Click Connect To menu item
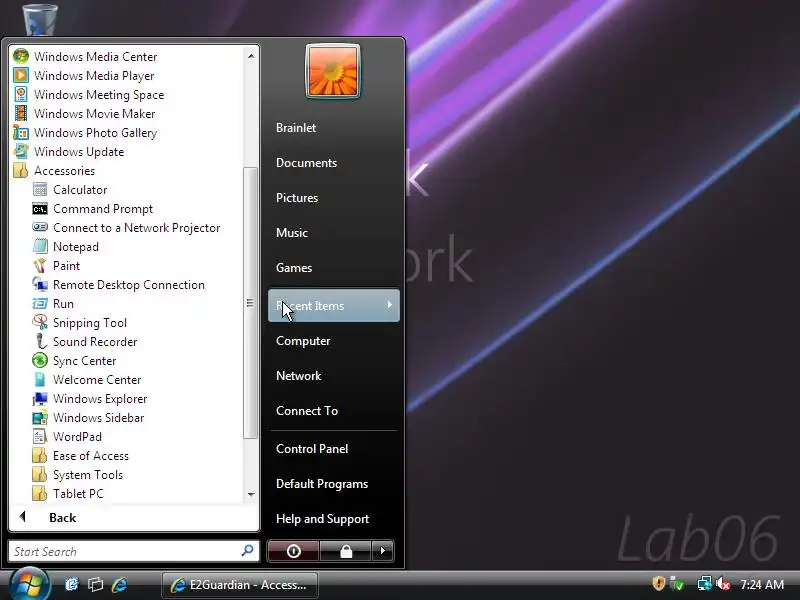The height and width of the screenshot is (600, 800). click(x=307, y=411)
